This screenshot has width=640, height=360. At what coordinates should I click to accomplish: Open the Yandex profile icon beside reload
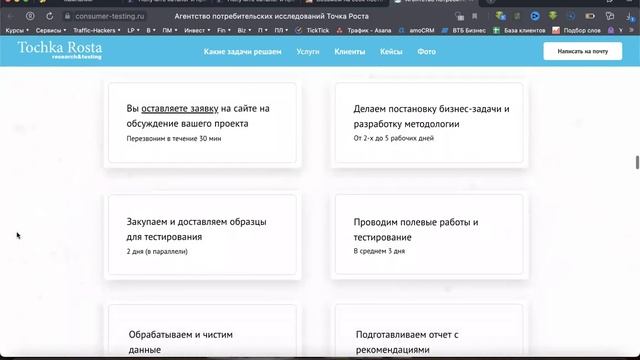[x=30, y=16]
